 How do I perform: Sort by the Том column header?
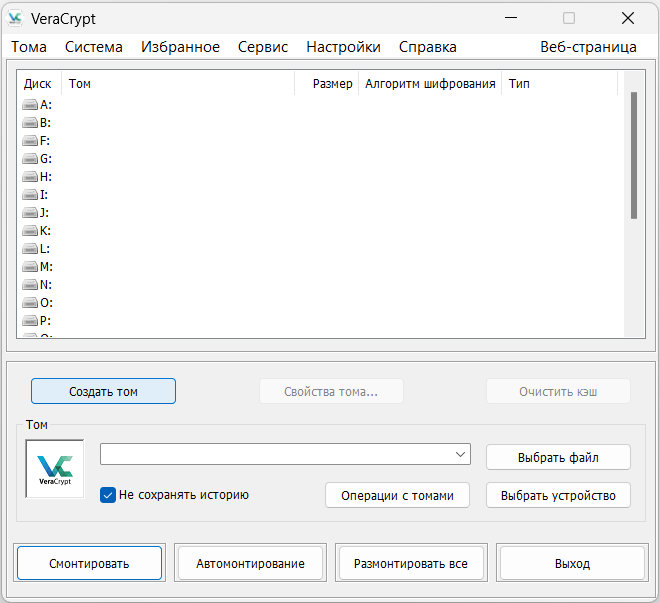pos(178,83)
